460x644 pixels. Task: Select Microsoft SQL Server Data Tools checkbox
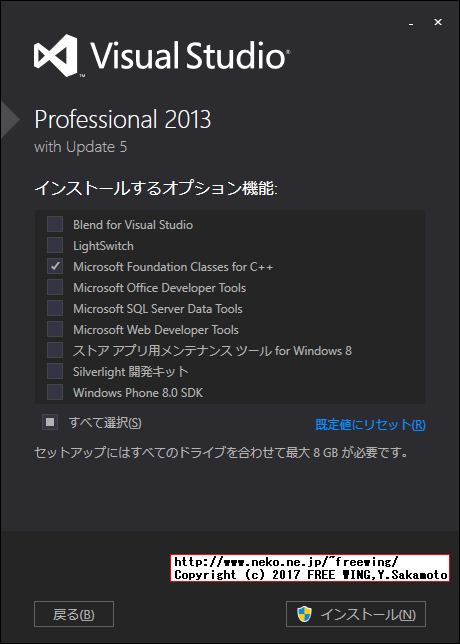pyautogui.click(x=55, y=308)
